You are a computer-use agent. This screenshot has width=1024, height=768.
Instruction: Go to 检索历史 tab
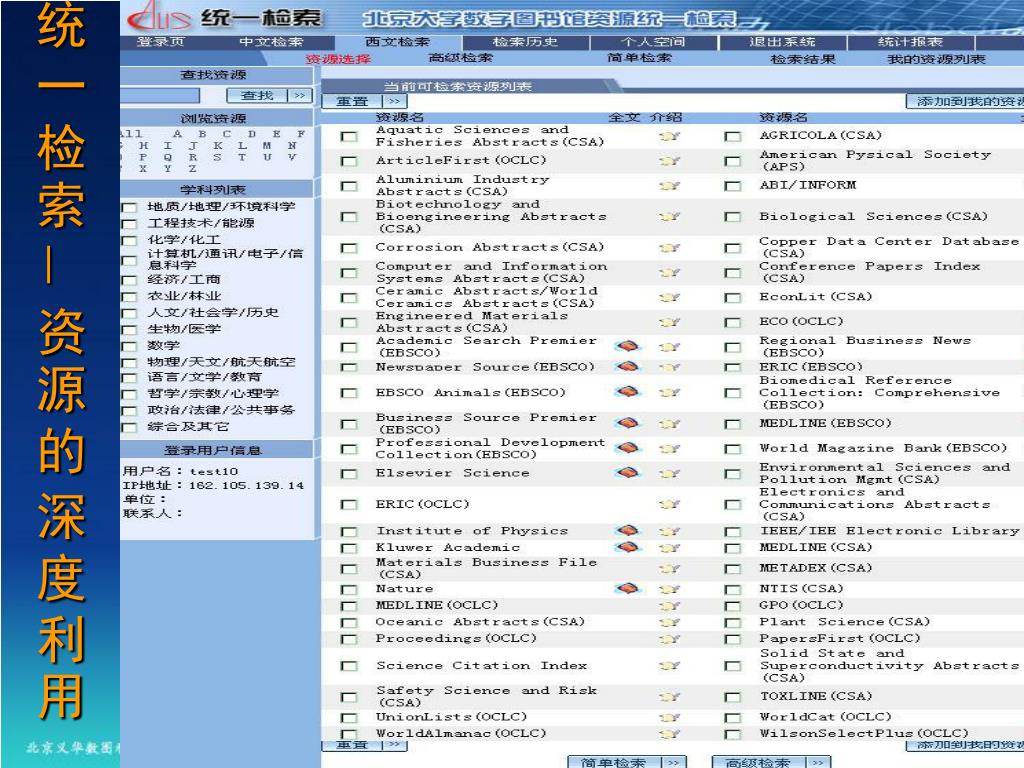click(x=525, y=42)
